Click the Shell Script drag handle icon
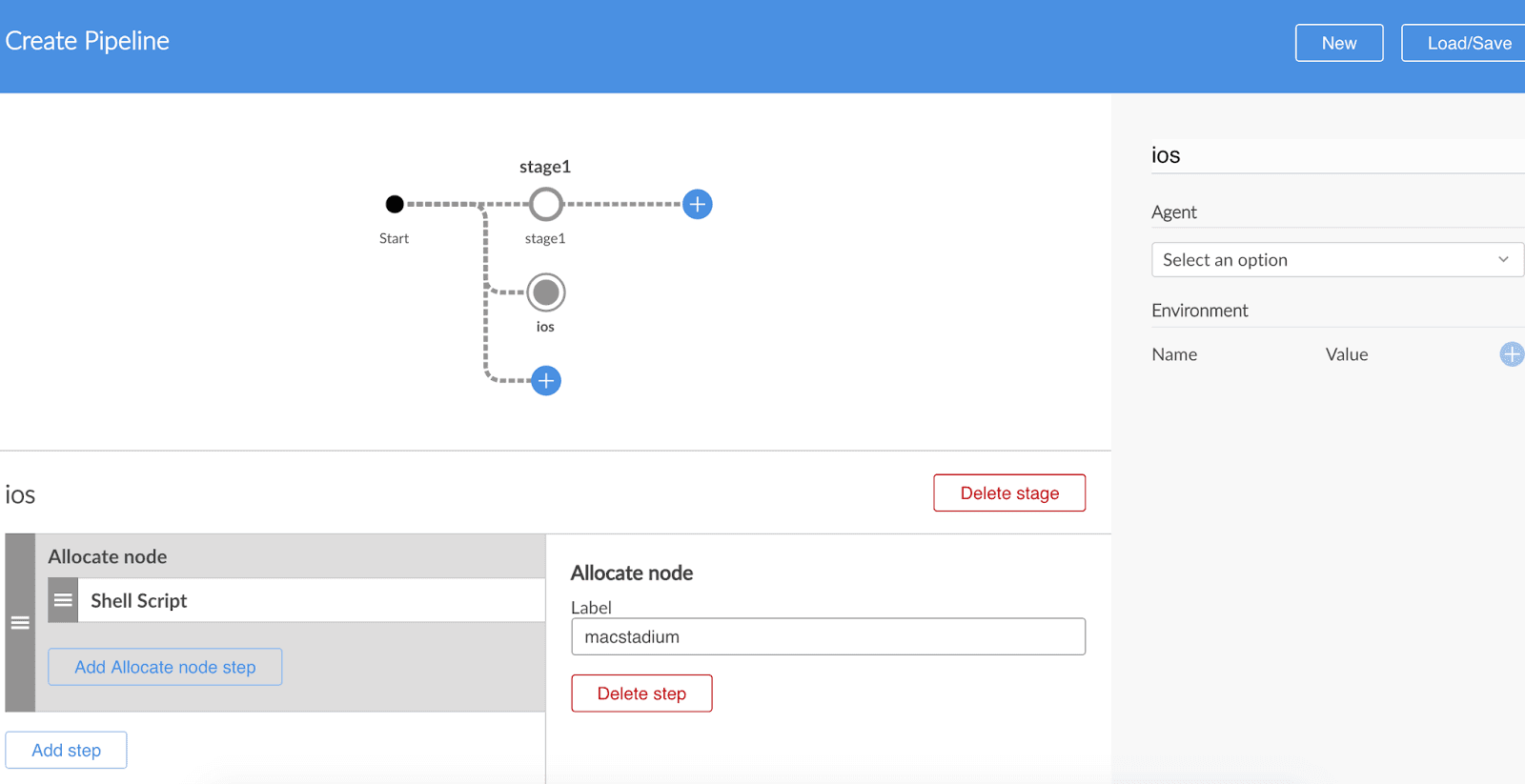 pos(63,600)
